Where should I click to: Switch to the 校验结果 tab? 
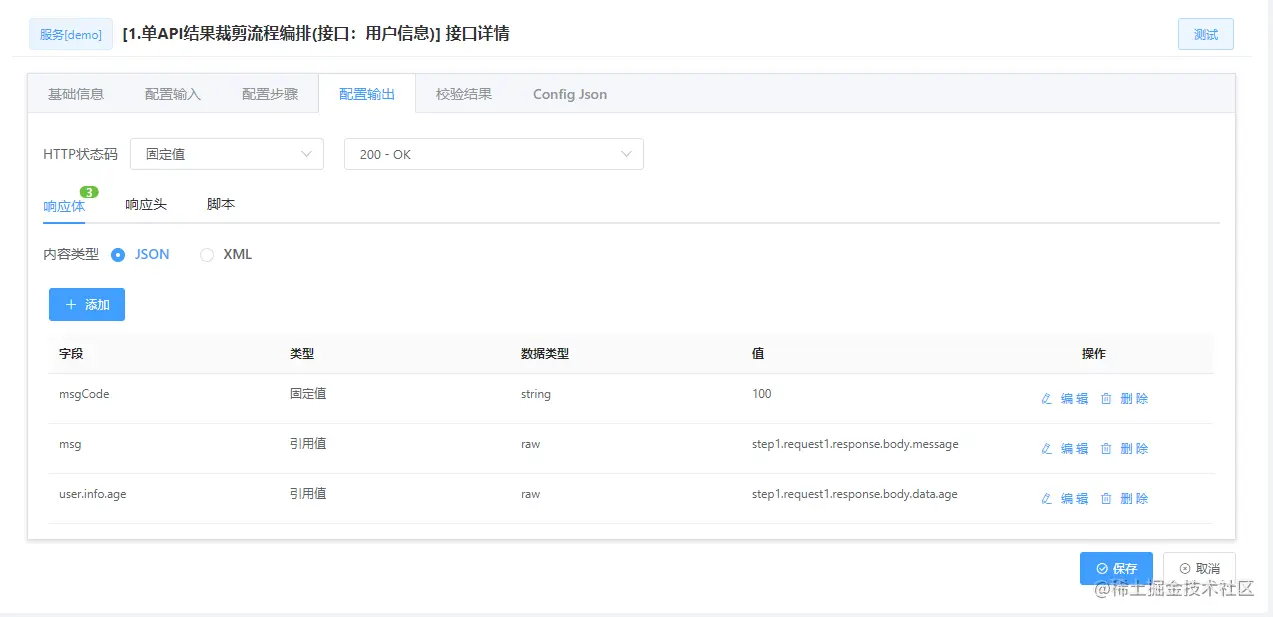pos(464,94)
